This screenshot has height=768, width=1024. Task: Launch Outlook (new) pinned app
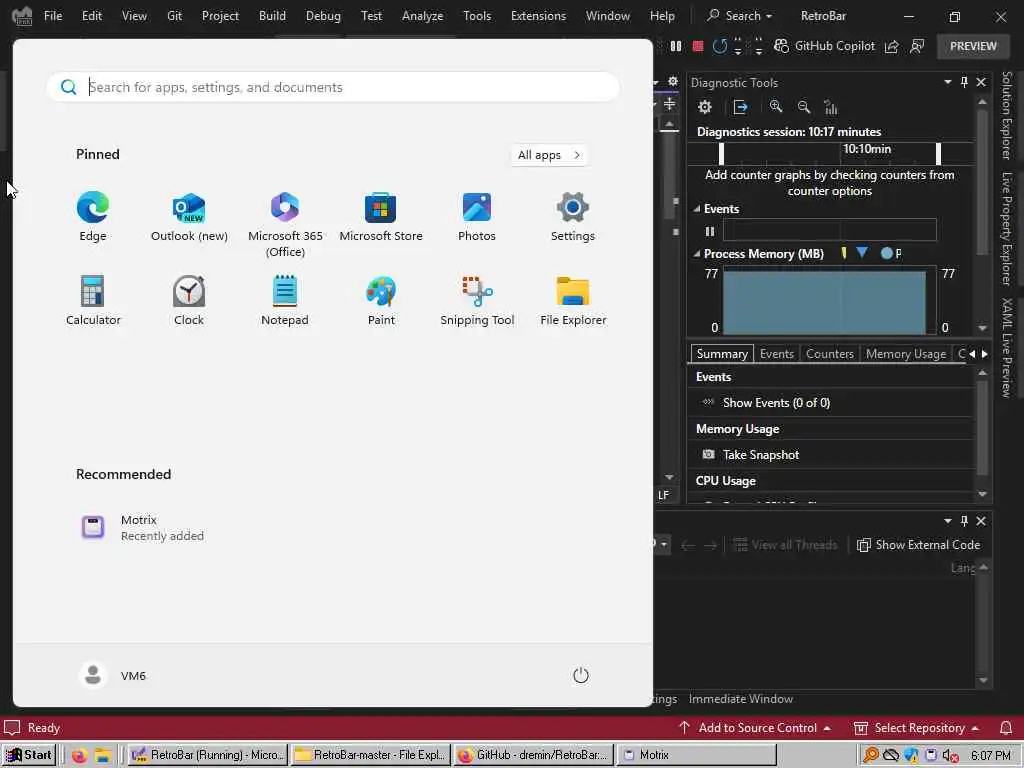(x=189, y=217)
